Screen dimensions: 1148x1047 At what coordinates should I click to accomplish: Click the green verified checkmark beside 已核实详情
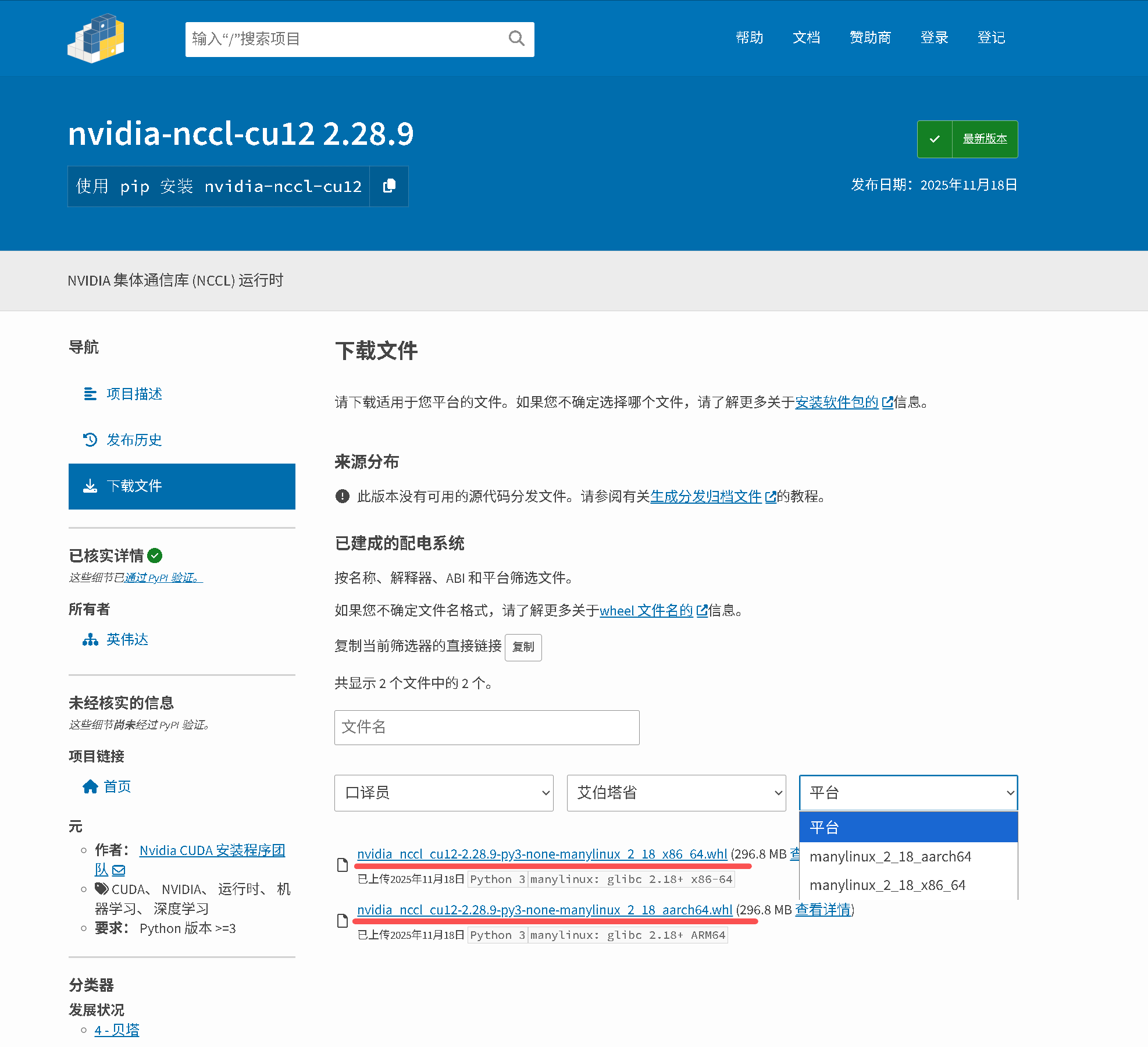(155, 555)
